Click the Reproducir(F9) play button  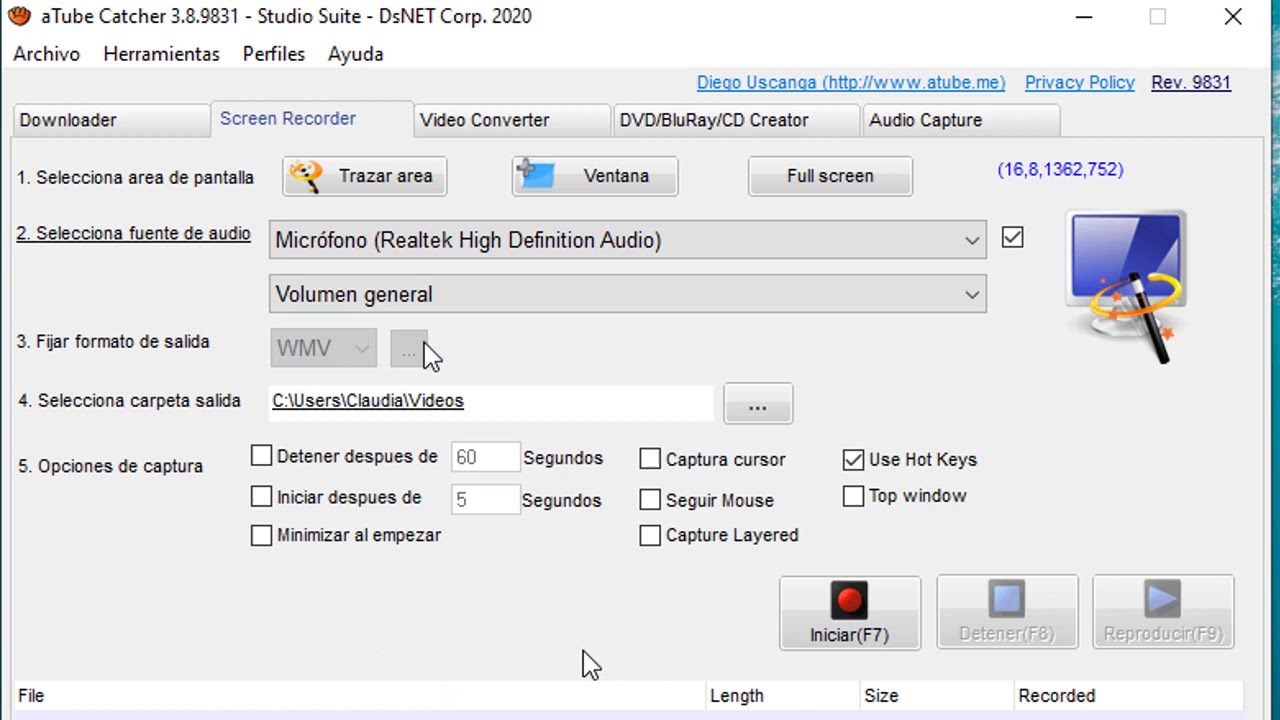click(1163, 613)
